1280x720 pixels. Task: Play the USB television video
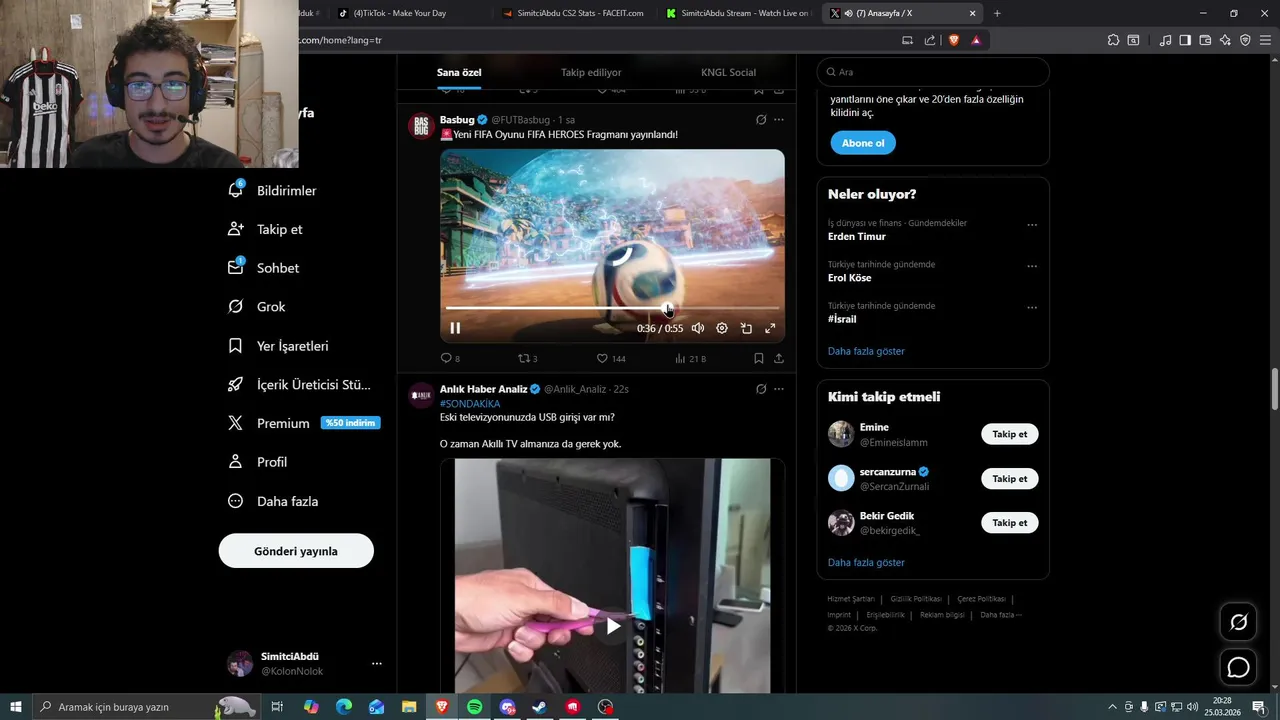[x=613, y=626]
